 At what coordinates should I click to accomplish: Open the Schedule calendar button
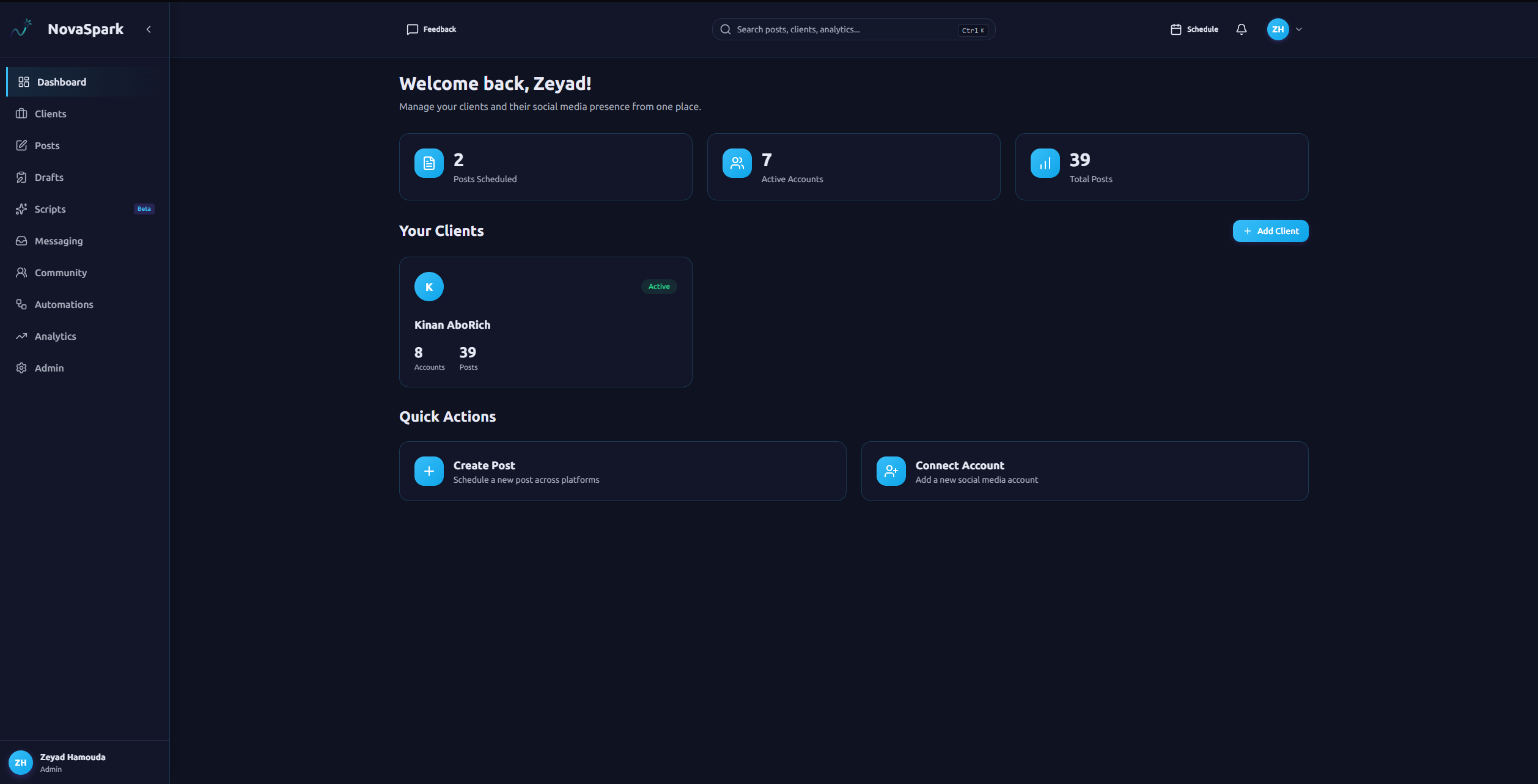click(x=1194, y=29)
